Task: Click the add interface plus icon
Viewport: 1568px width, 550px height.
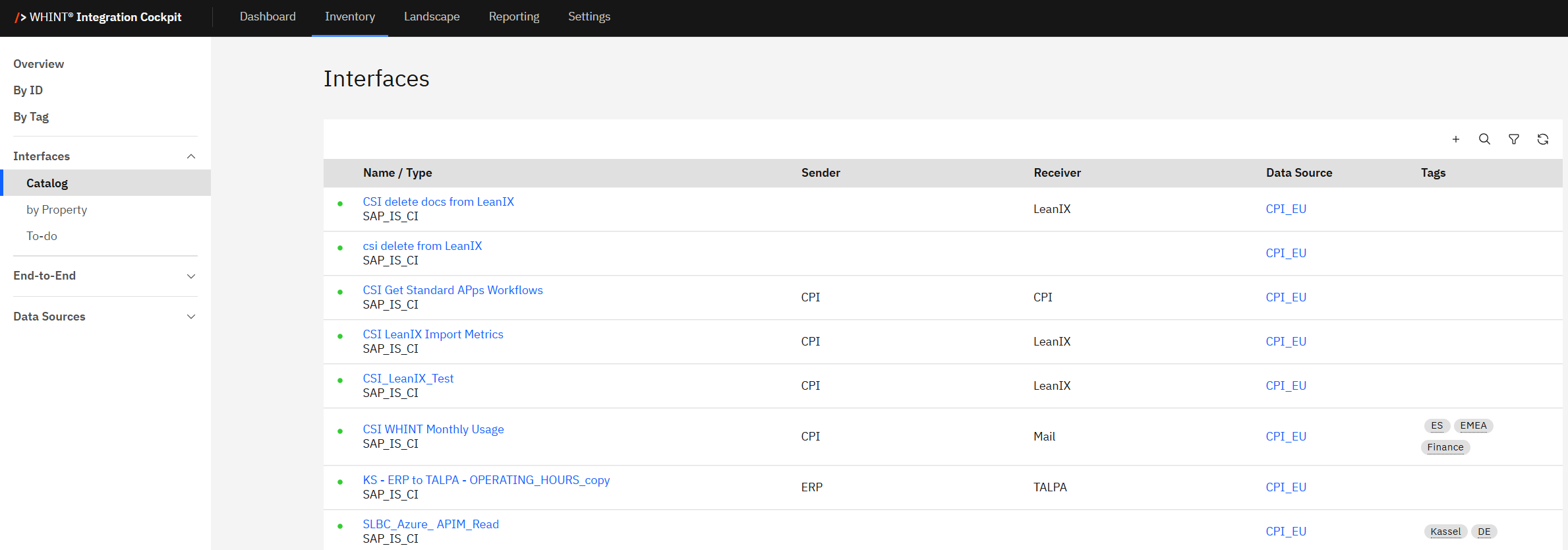Action: (1455, 139)
